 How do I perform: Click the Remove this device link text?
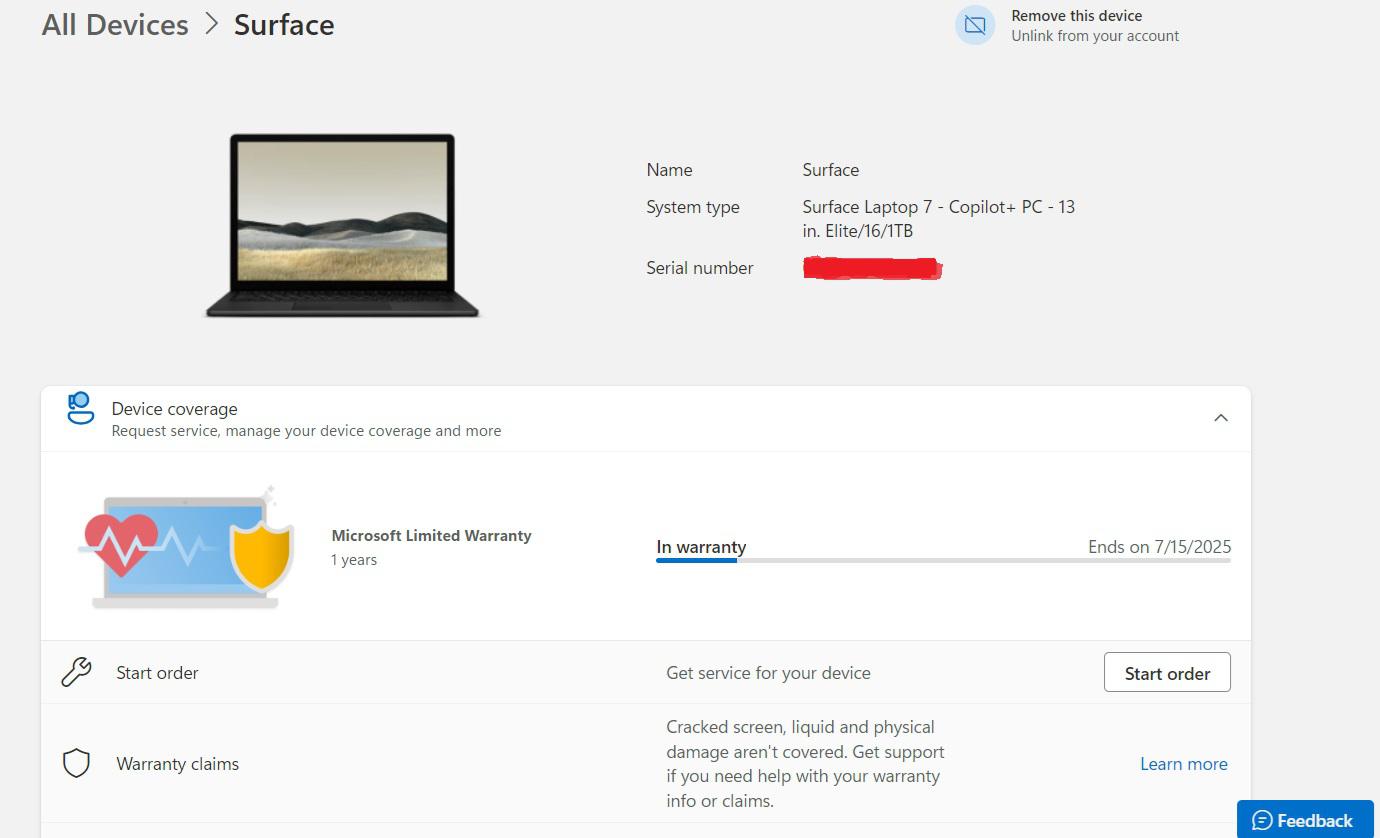[x=1076, y=16]
